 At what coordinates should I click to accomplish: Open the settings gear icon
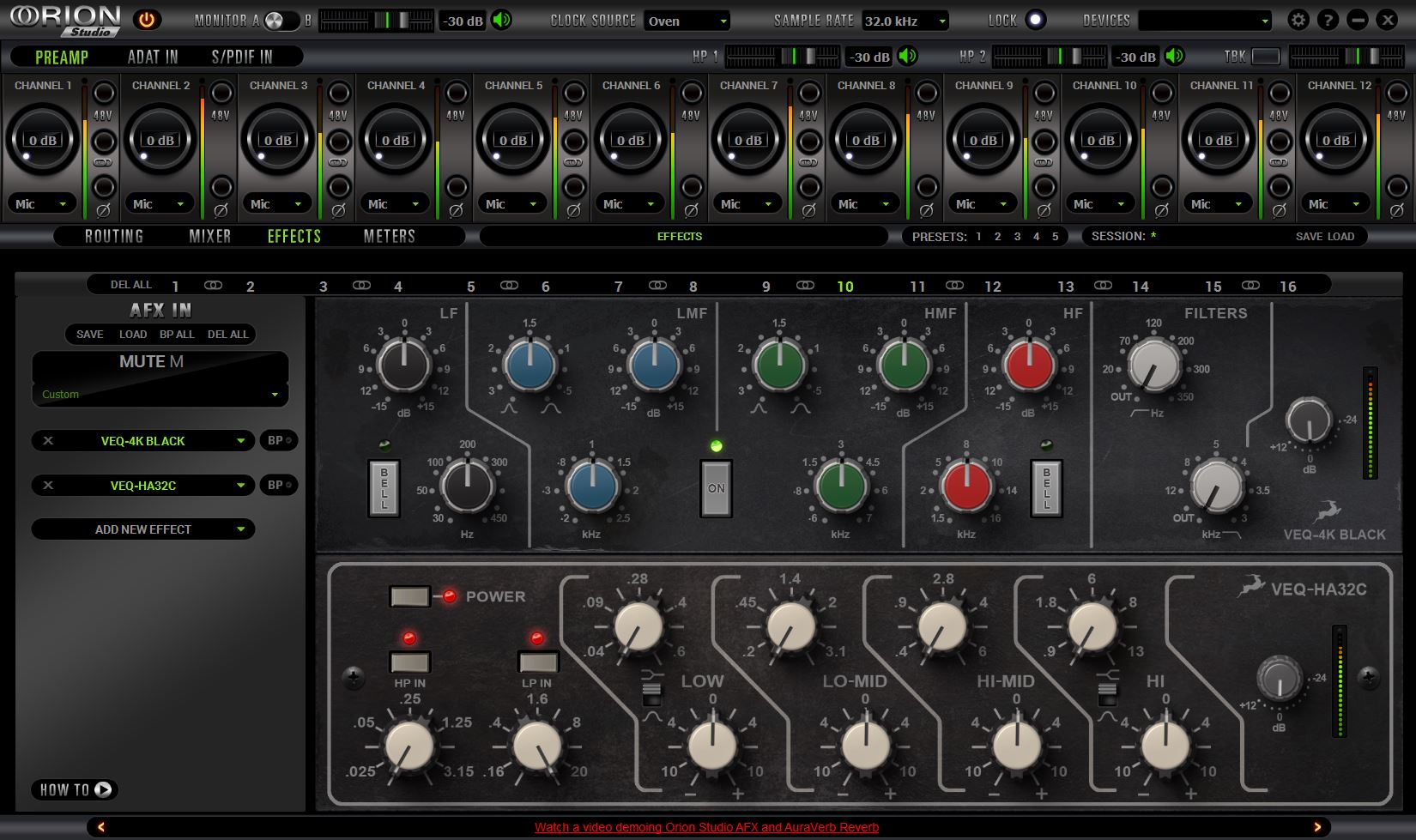click(x=1298, y=19)
